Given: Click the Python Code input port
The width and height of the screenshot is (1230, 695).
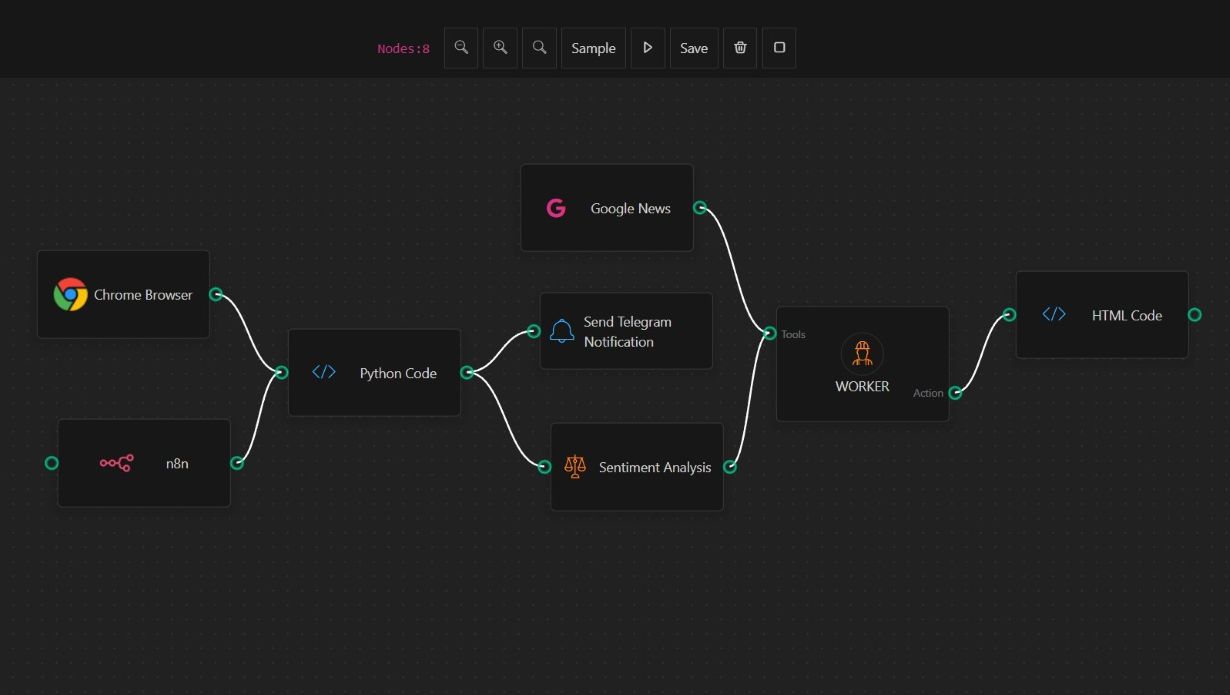Looking at the screenshot, I should pyautogui.click(x=282, y=373).
